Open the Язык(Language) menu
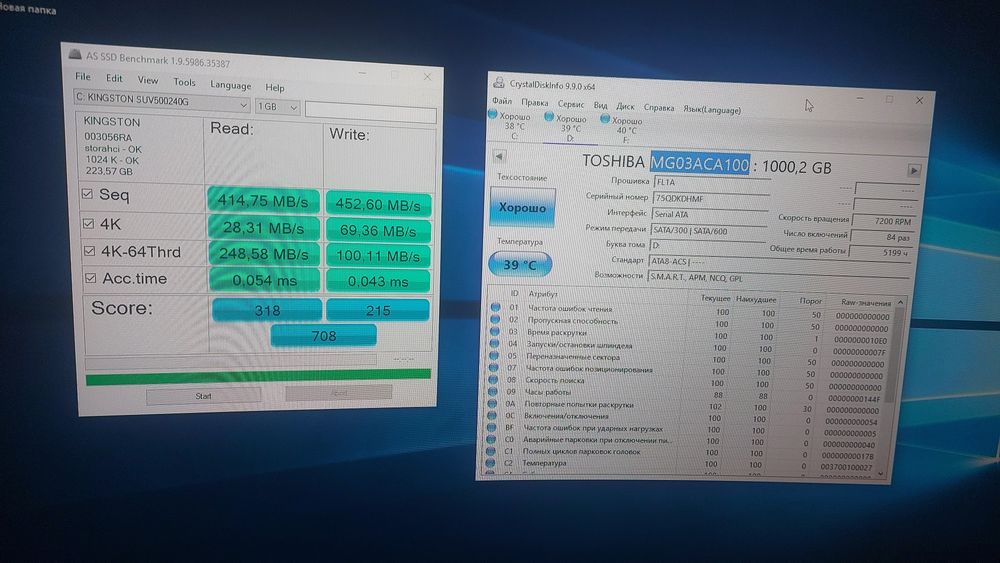 tap(712, 110)
